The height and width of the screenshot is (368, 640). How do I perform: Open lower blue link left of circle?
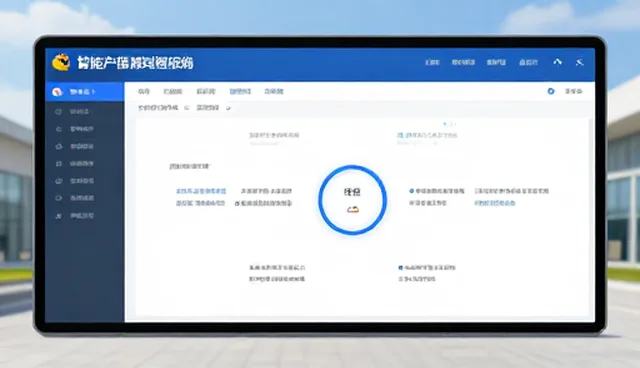point(200,203)
